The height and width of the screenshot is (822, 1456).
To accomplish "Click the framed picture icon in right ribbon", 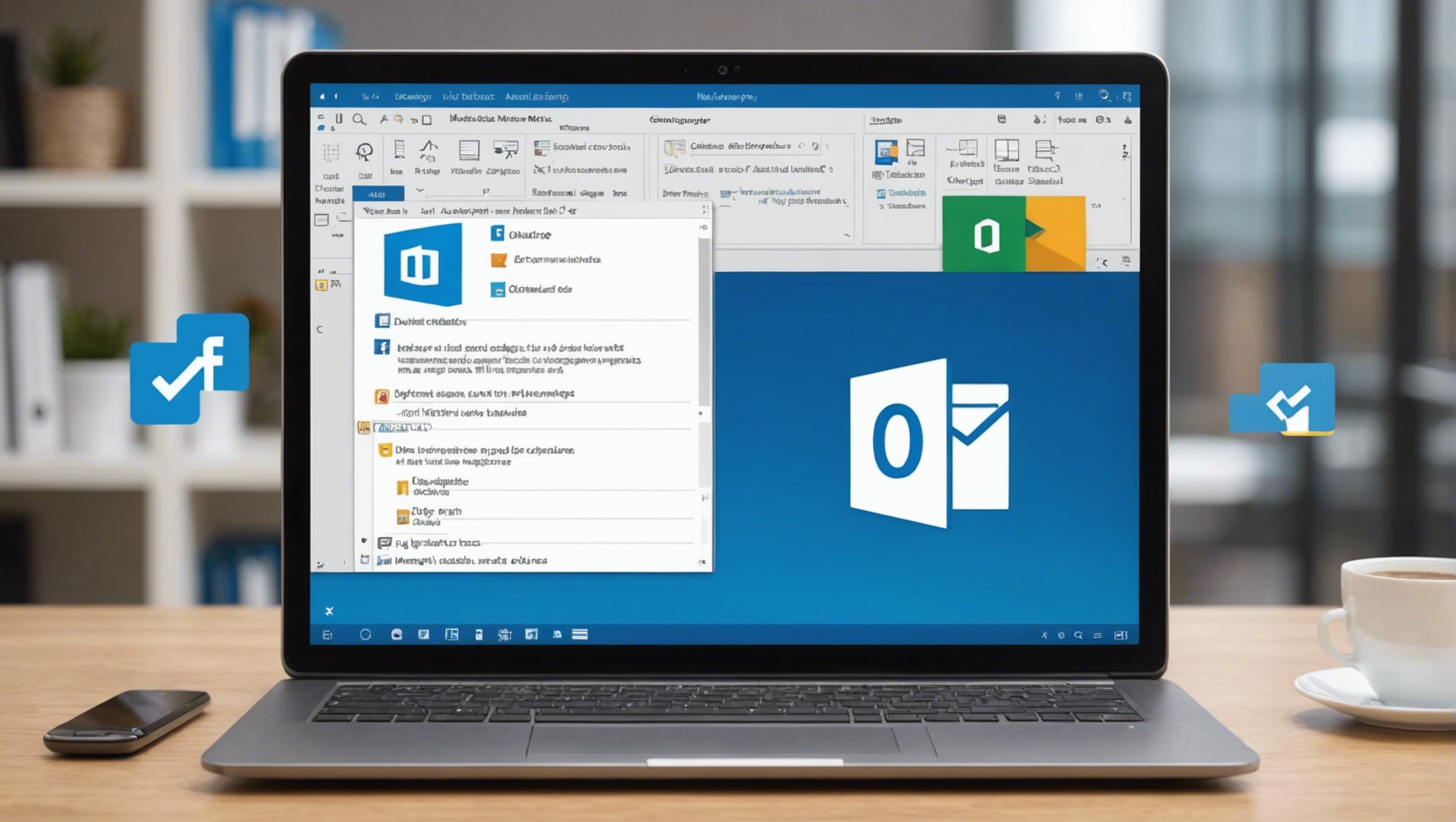I will [x=916, y=148].
